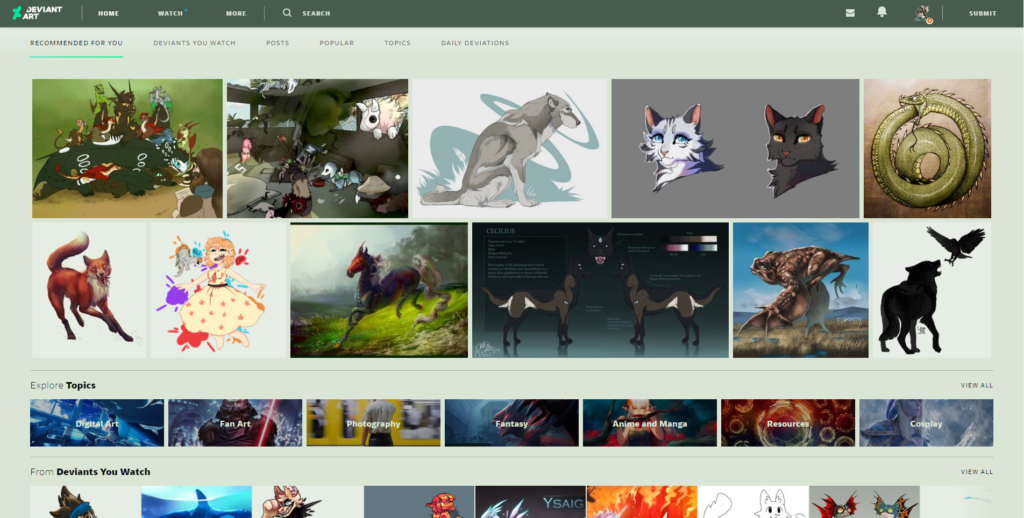
Task: Open the green coiled dragon artwork
Action: click(927, 148)
